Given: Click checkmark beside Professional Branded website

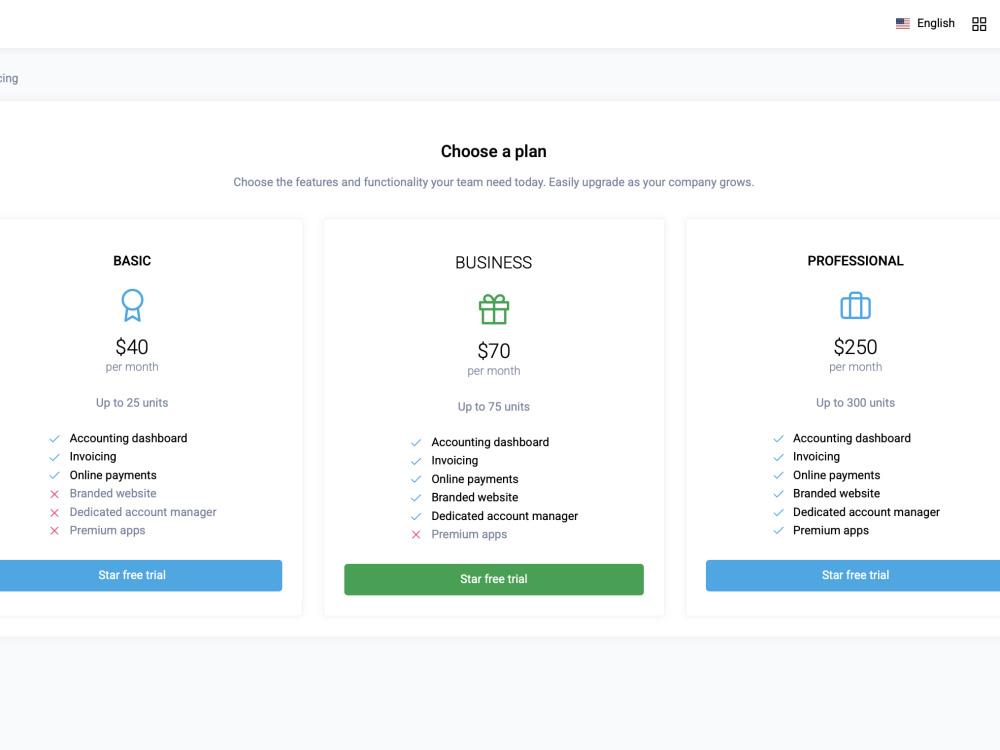Looking at the screenshot, I should coord(778,494).
